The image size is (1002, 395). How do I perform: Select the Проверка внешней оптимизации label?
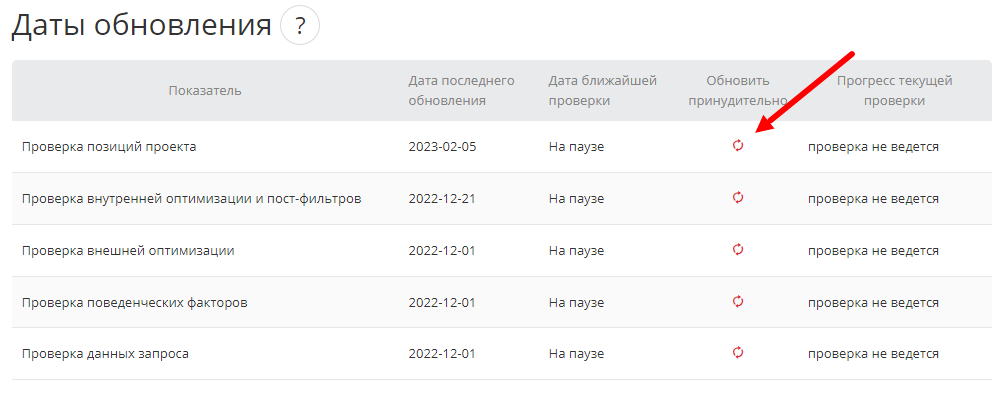click(x=128, y=251)
